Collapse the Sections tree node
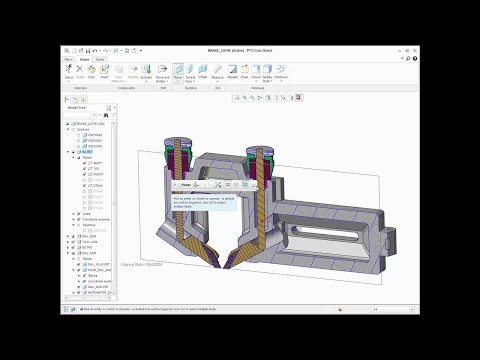Screen dimensions: 480x360 tap(68, 129)
